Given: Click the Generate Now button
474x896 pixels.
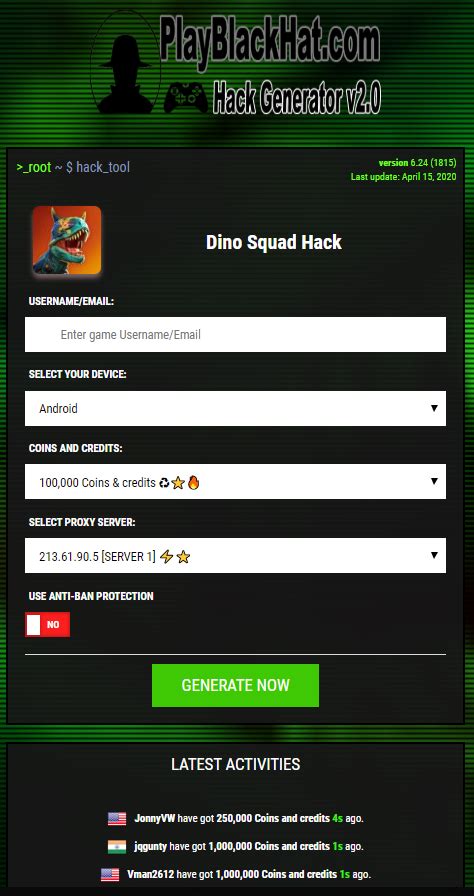Looking at the screenshot, I should [x=235, y=685].
